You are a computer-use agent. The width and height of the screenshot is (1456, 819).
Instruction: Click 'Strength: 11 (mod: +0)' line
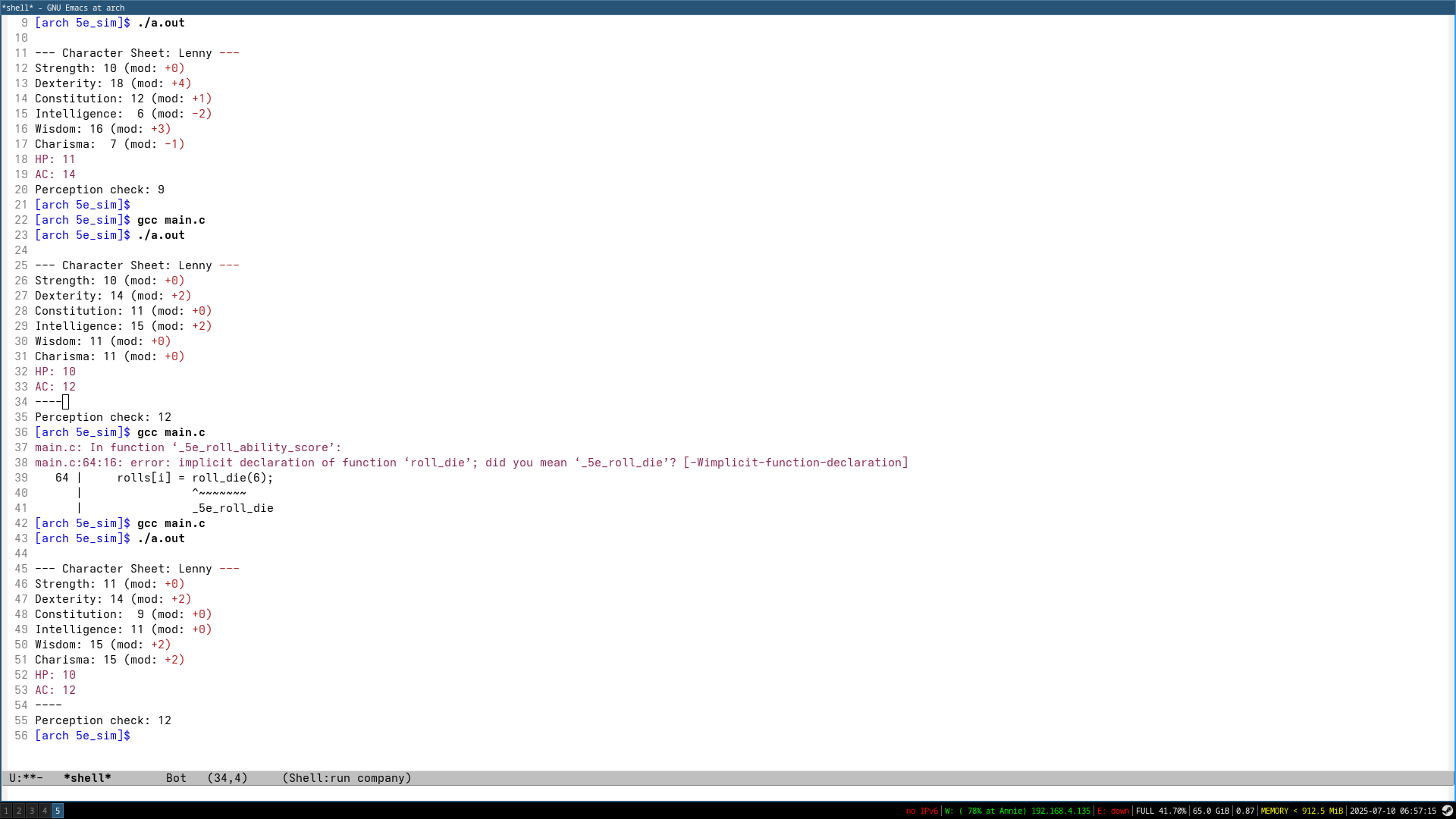click(110, 584)
